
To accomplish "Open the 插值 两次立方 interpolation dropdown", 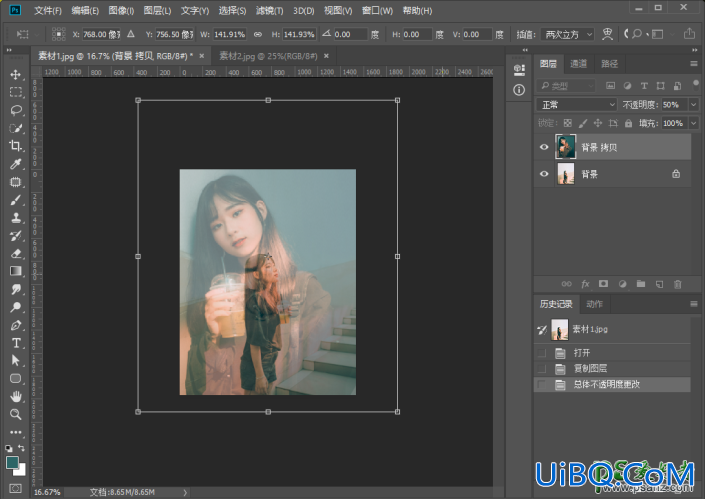I will (567, 34).
